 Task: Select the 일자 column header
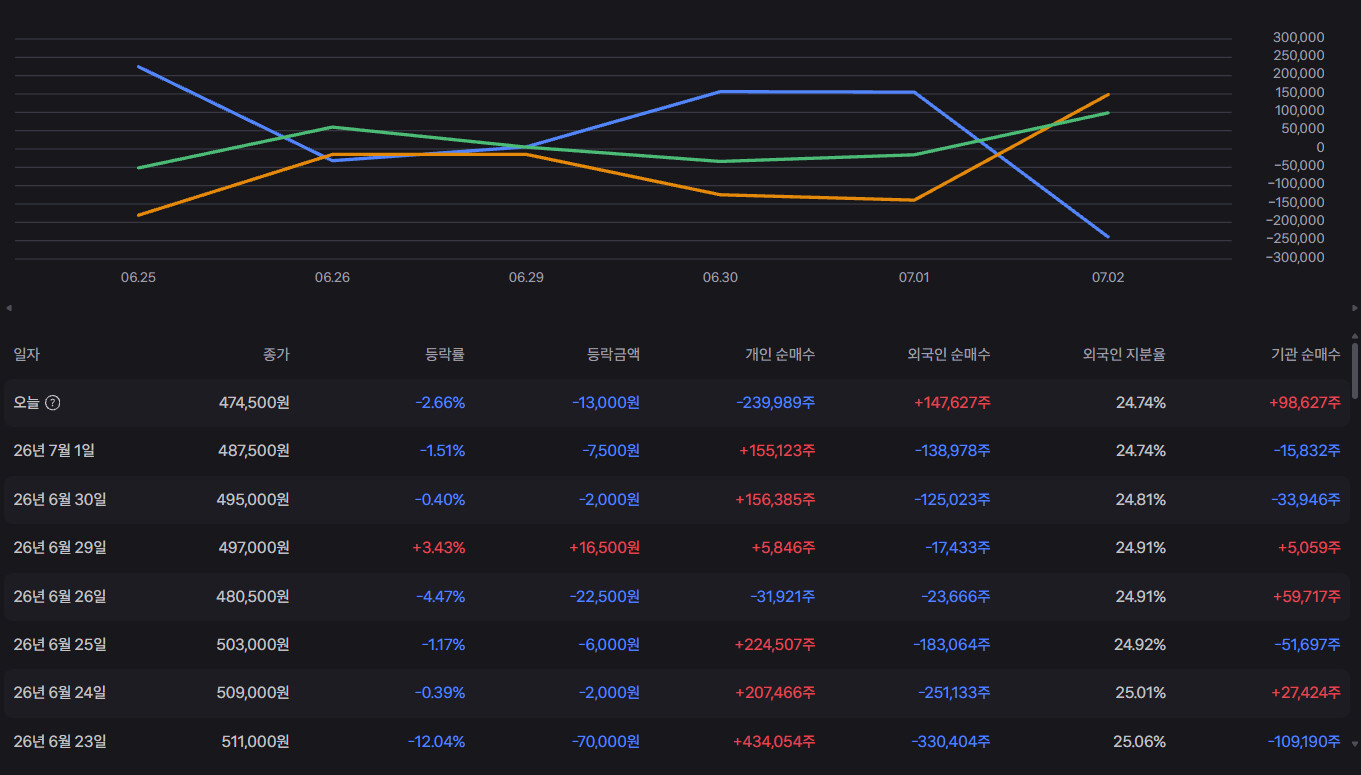tap(27, 354)
